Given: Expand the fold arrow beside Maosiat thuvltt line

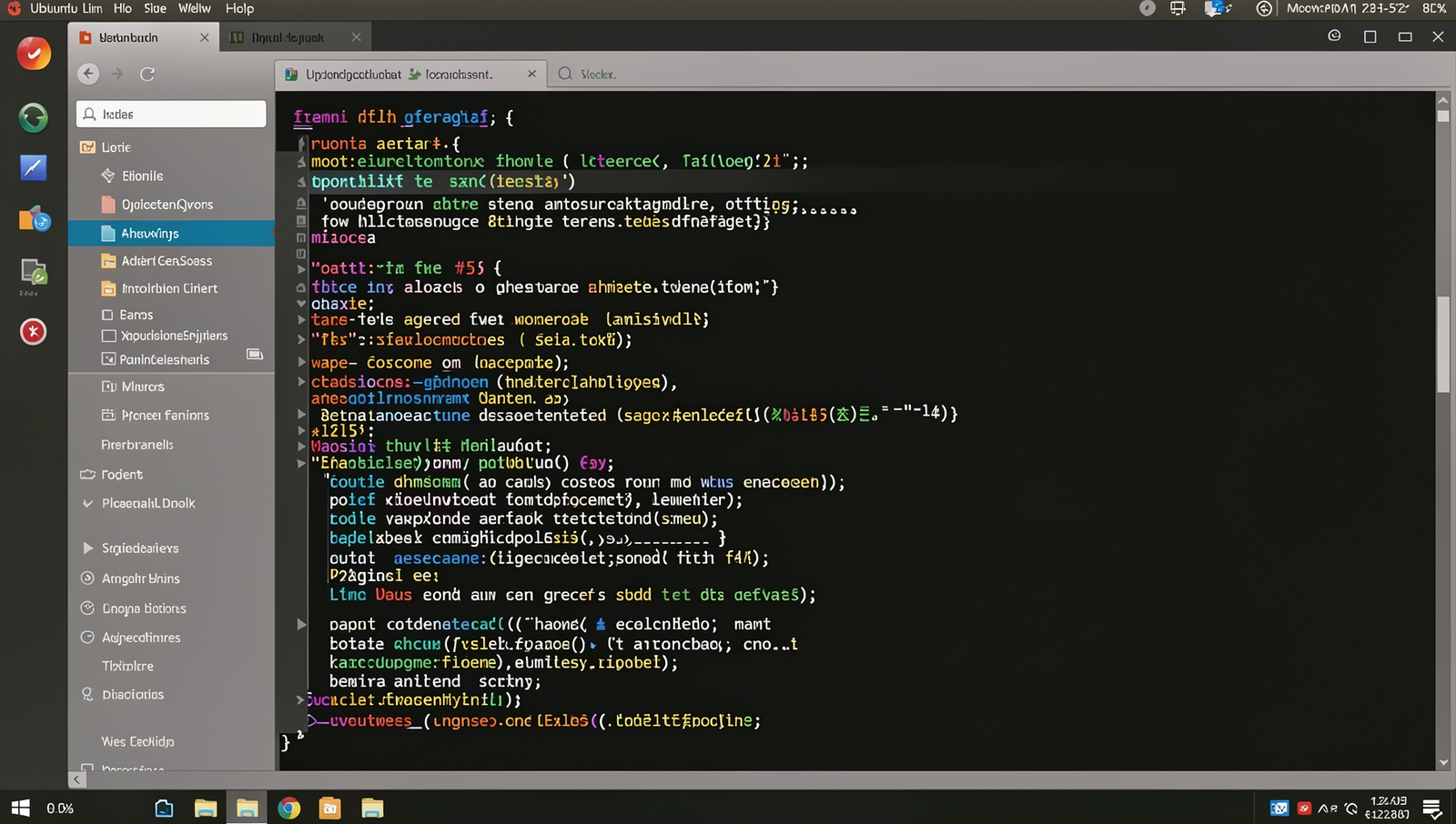Looking at the screenshot, I should pos(301,446).
